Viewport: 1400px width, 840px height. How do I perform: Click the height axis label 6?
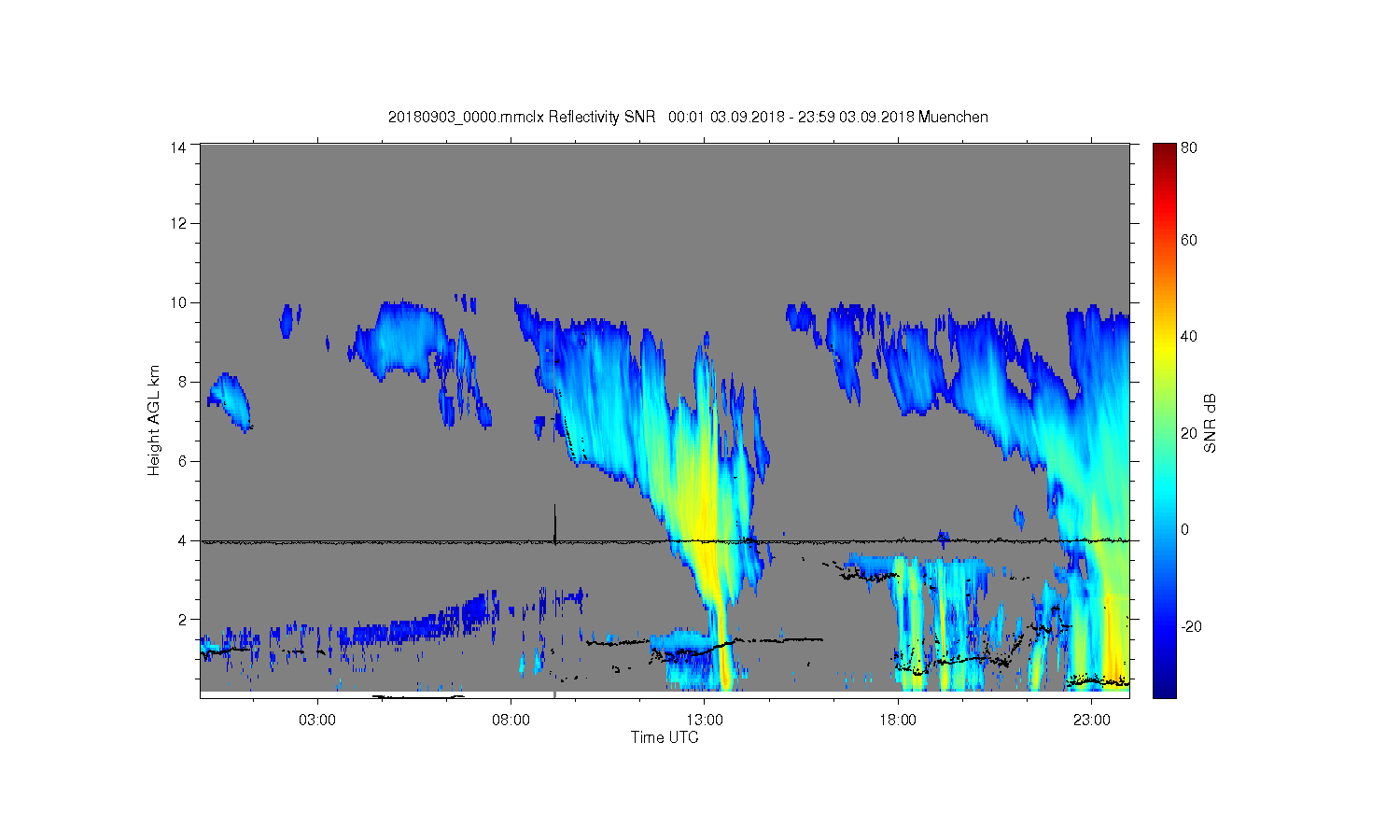pos(183,461)
